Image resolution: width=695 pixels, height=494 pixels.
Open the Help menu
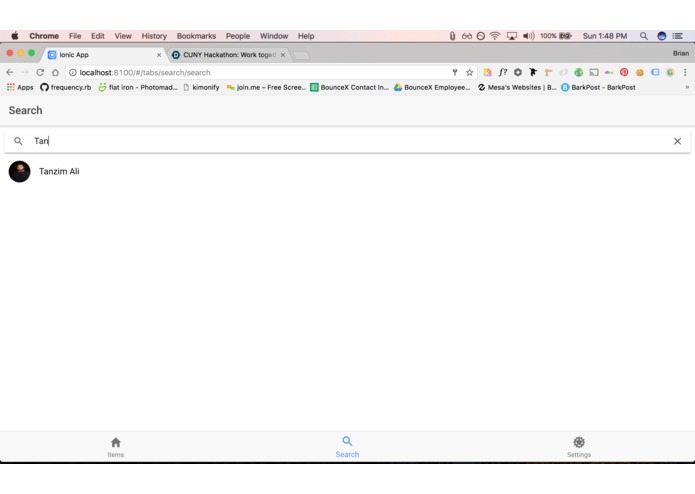click(306, 36)
